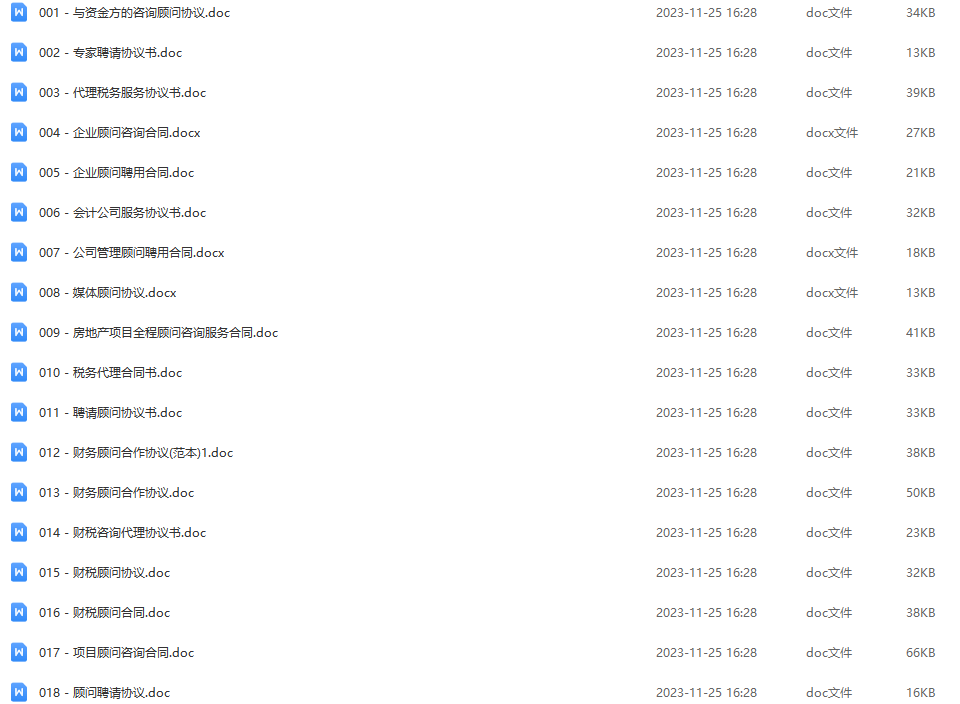Click the file icon for 财税顾问合同.doc
The height and width of the screenshot is (704, 960).
click(x=19, y=612)
